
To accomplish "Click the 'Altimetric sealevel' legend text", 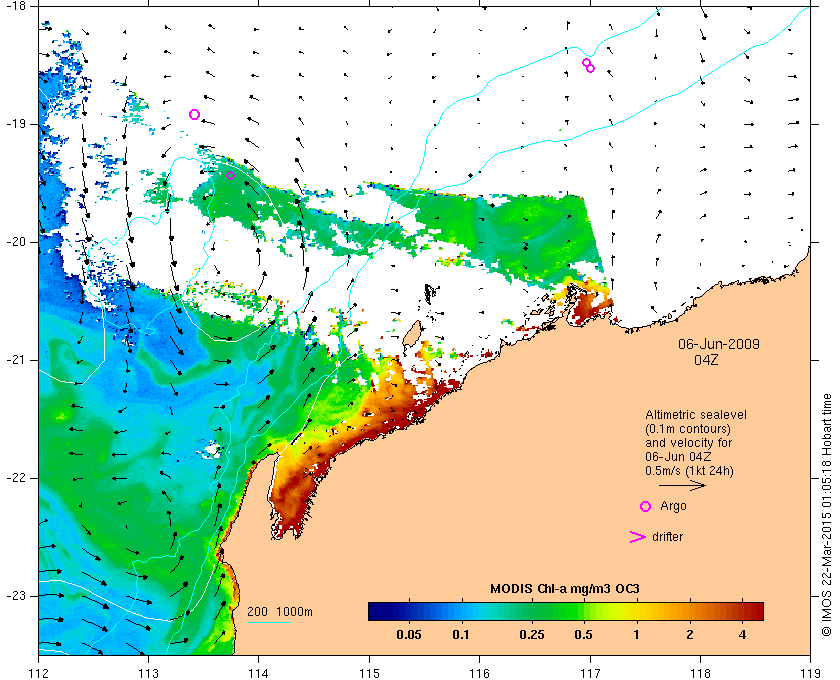I will tap(695, 415).
